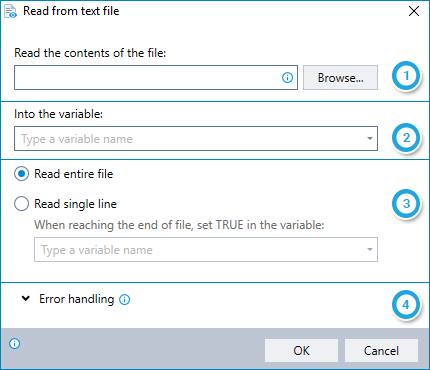Click the info icon inside the file path field
Screen dimensions: 430x370
coord(287,78)
